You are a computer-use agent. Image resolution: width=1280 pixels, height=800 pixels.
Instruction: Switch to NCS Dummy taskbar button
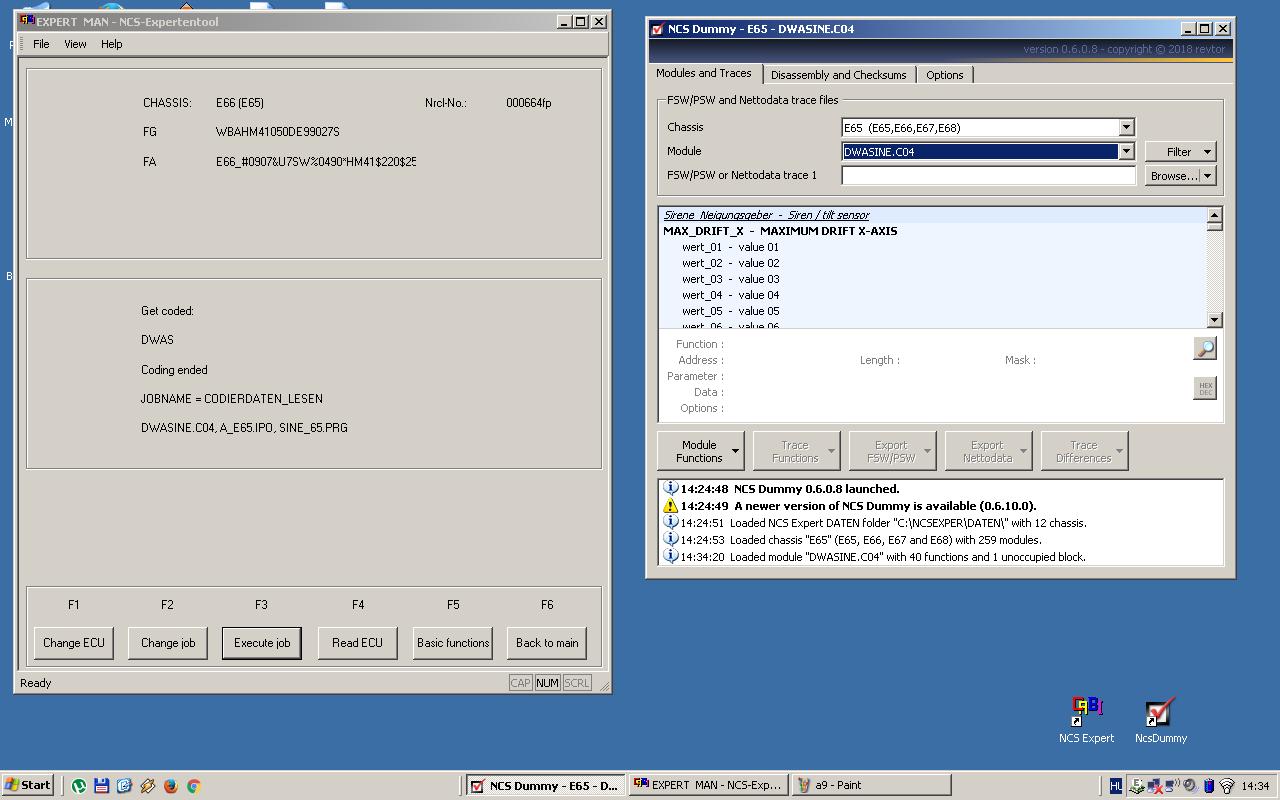pos(546,786)
